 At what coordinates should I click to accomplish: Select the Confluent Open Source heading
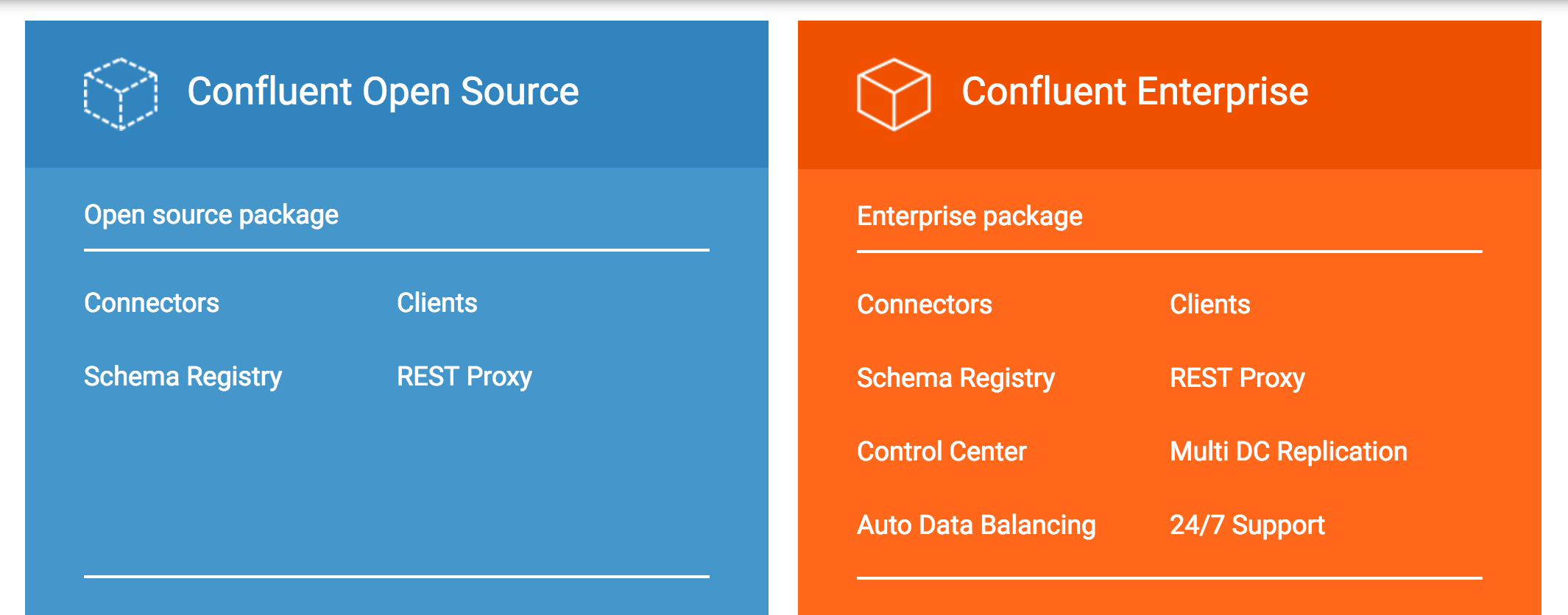[x=383, y=92]
